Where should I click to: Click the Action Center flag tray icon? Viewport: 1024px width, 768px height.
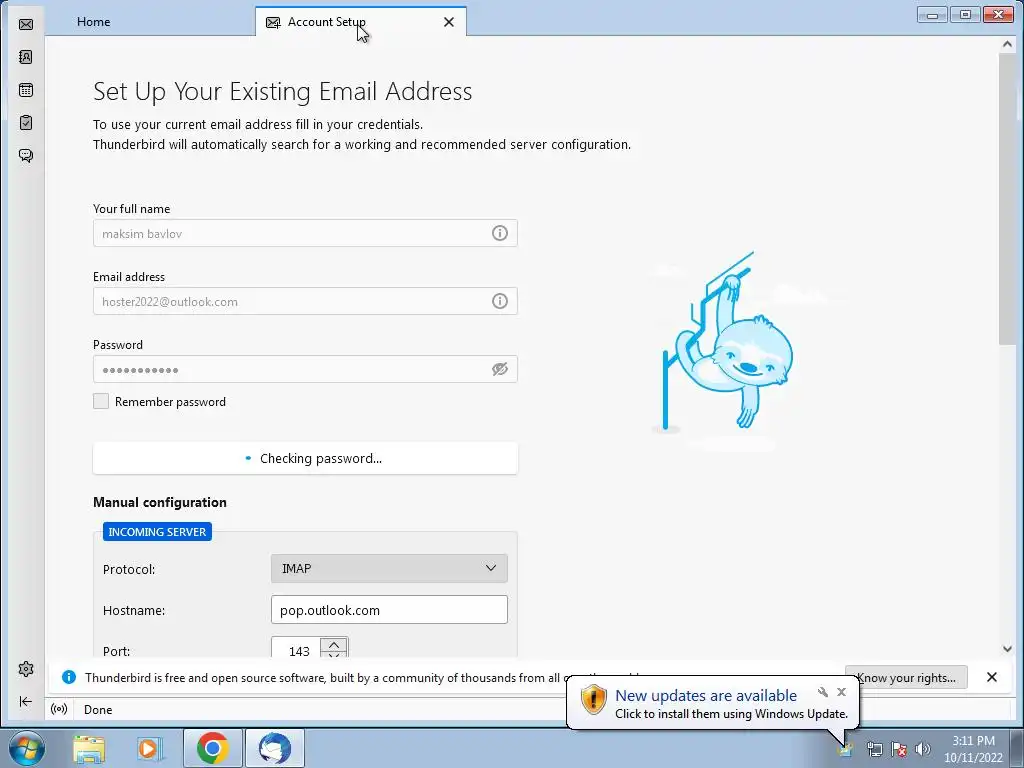[x=899, y=749]
